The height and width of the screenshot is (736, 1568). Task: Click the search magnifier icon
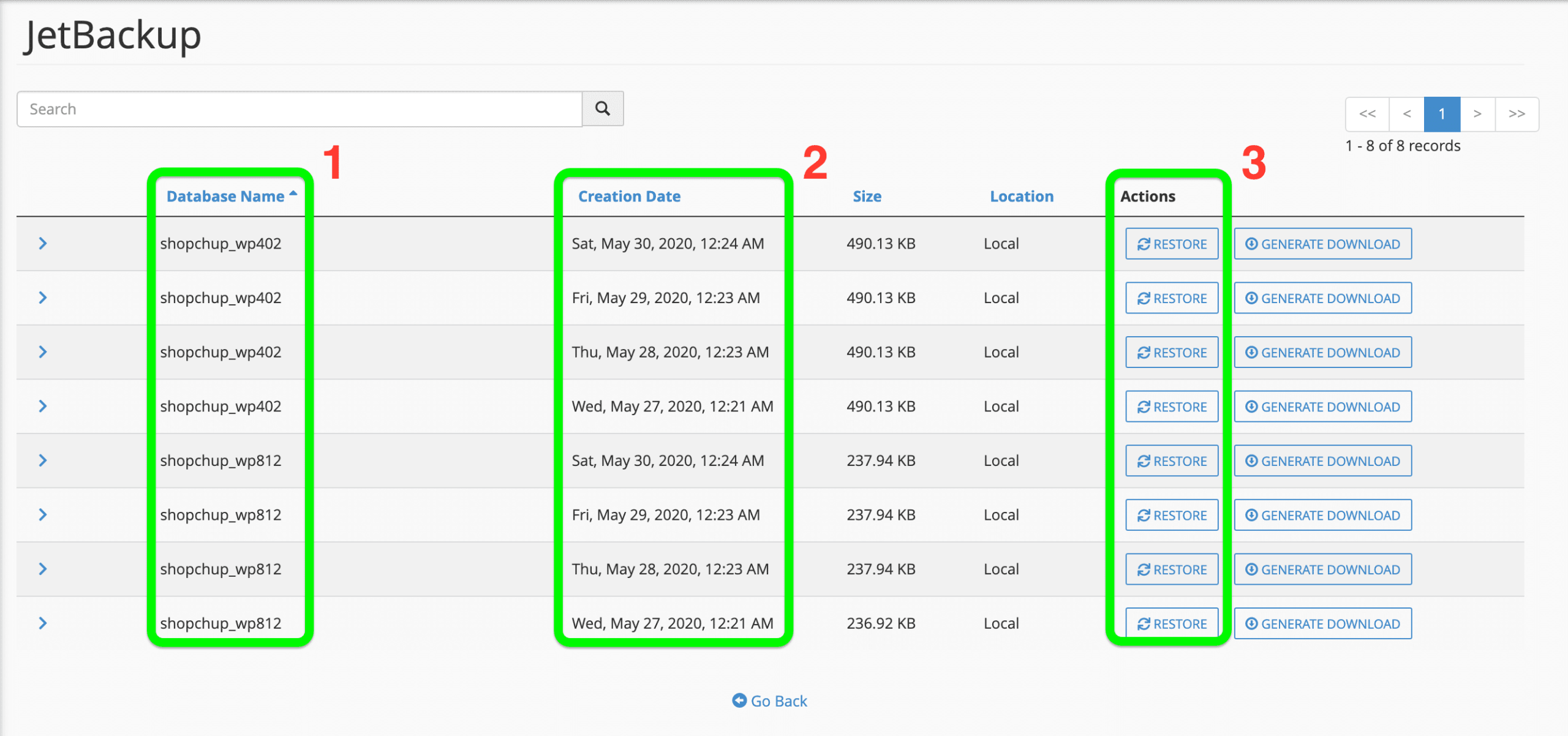[602, 108]
